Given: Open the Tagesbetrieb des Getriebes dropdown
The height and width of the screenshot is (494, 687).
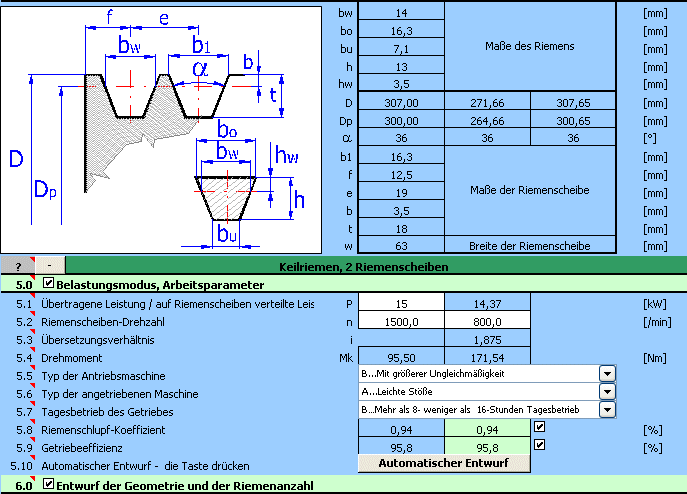Looking at the screenshot, I should [x=606, y=410].
